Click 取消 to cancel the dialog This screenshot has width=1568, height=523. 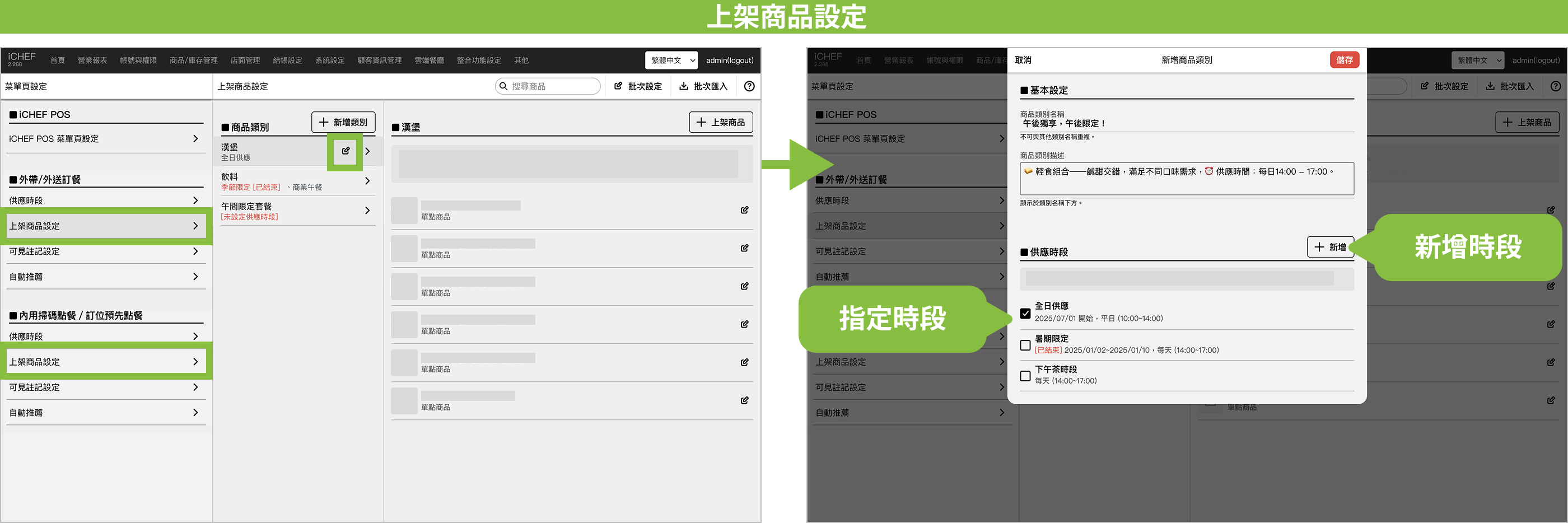1023,60
